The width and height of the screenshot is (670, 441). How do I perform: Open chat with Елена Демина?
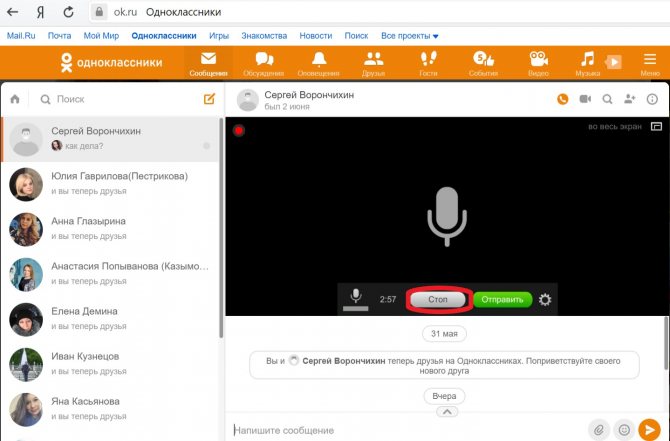(110, 320)
